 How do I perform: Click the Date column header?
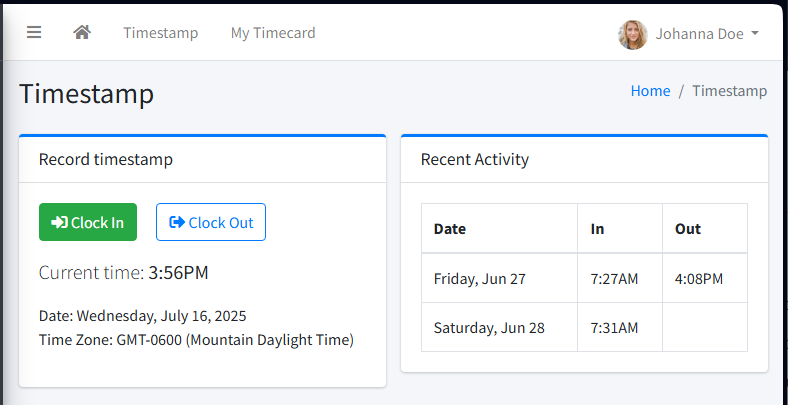point(450,229)
